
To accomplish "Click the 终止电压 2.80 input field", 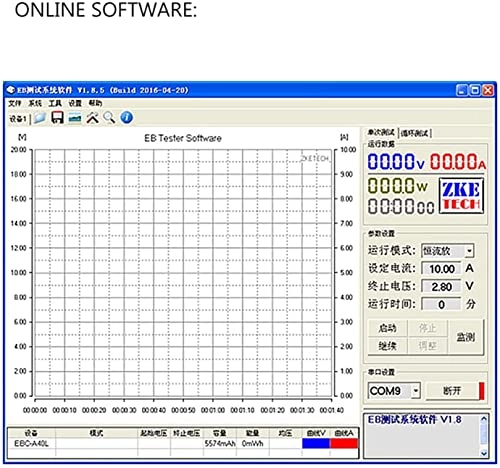I will tap(442, 286).
